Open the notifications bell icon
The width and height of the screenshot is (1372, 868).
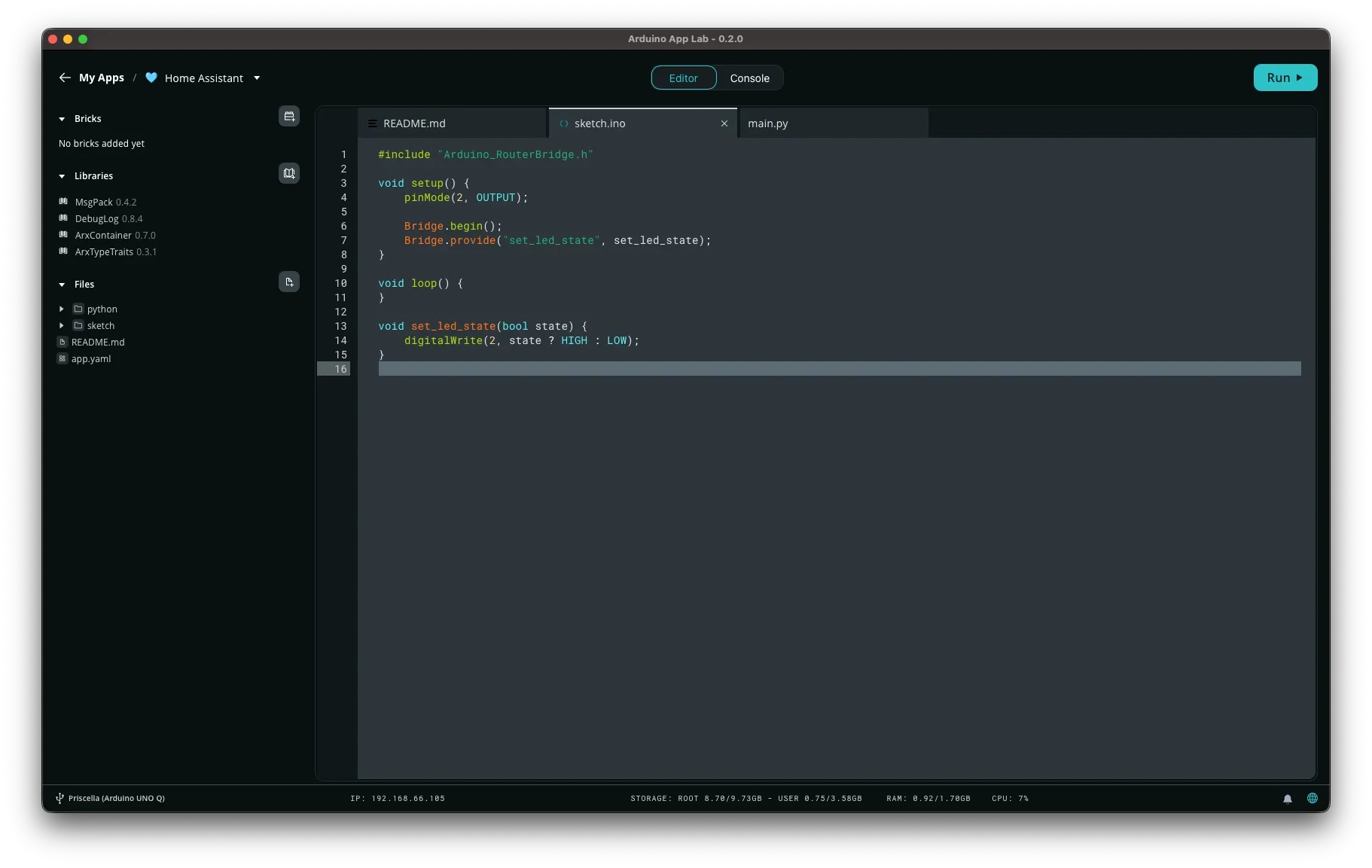(1288, 799)
